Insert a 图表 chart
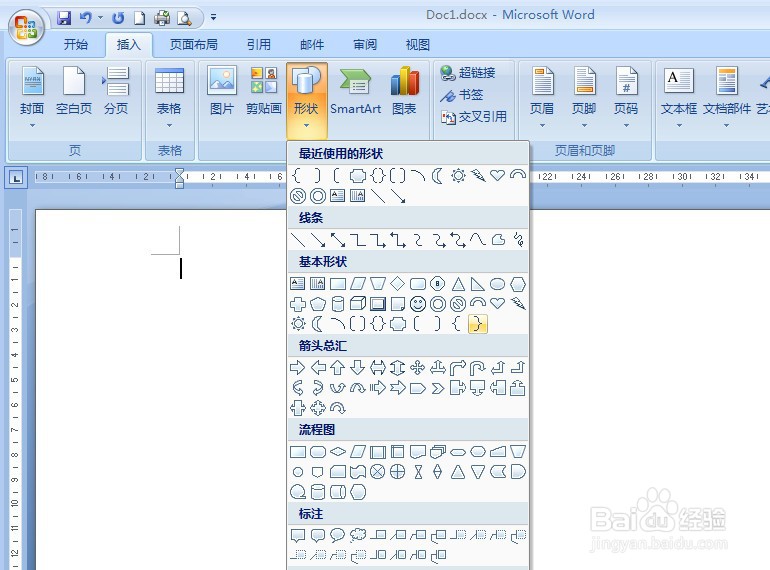The height and width of the screenshot is (570, 770). click(404, 91)
